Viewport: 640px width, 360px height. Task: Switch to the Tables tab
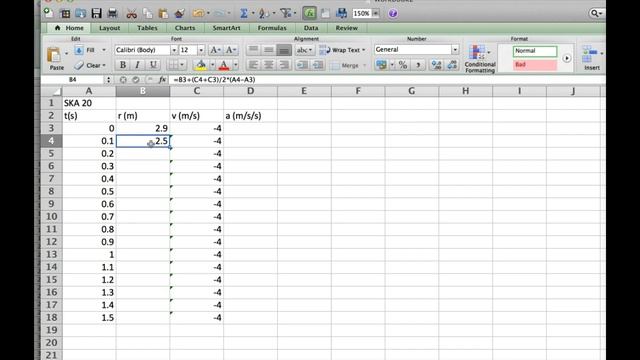tap(147, 28)
